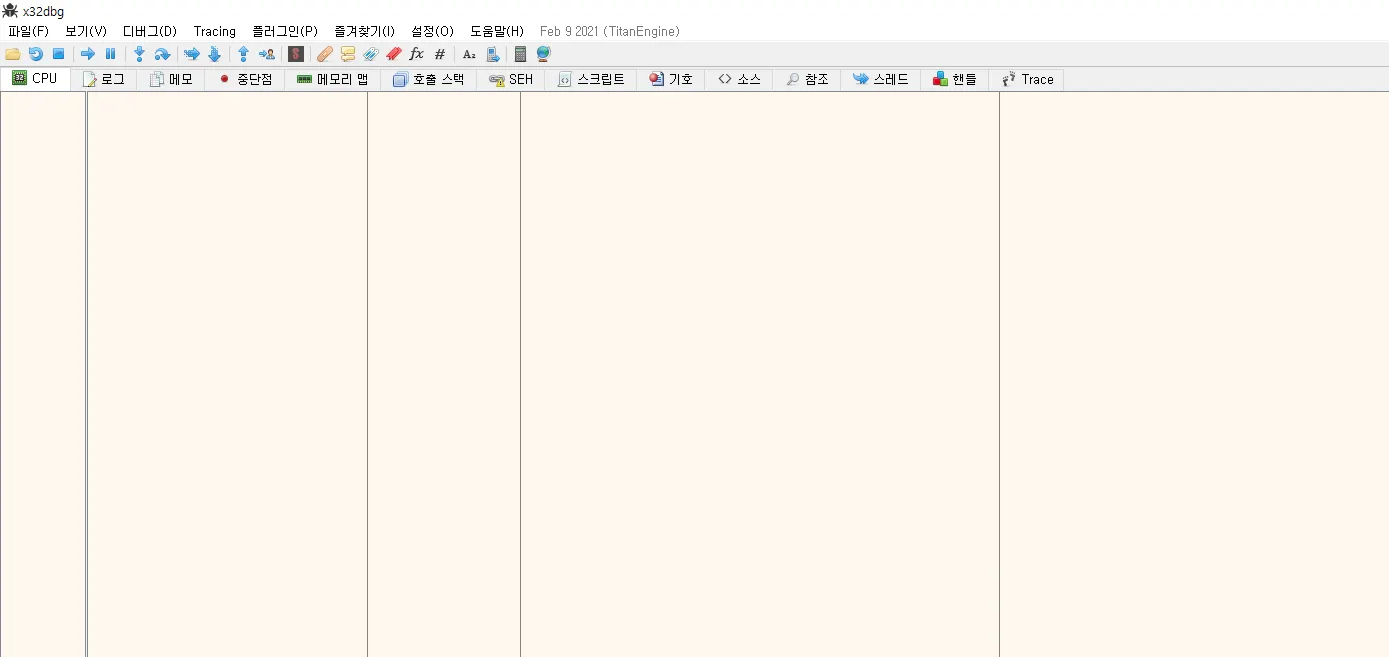
Task: Switch to the 메모리 맵 tab
Action: tap(332, 79)
